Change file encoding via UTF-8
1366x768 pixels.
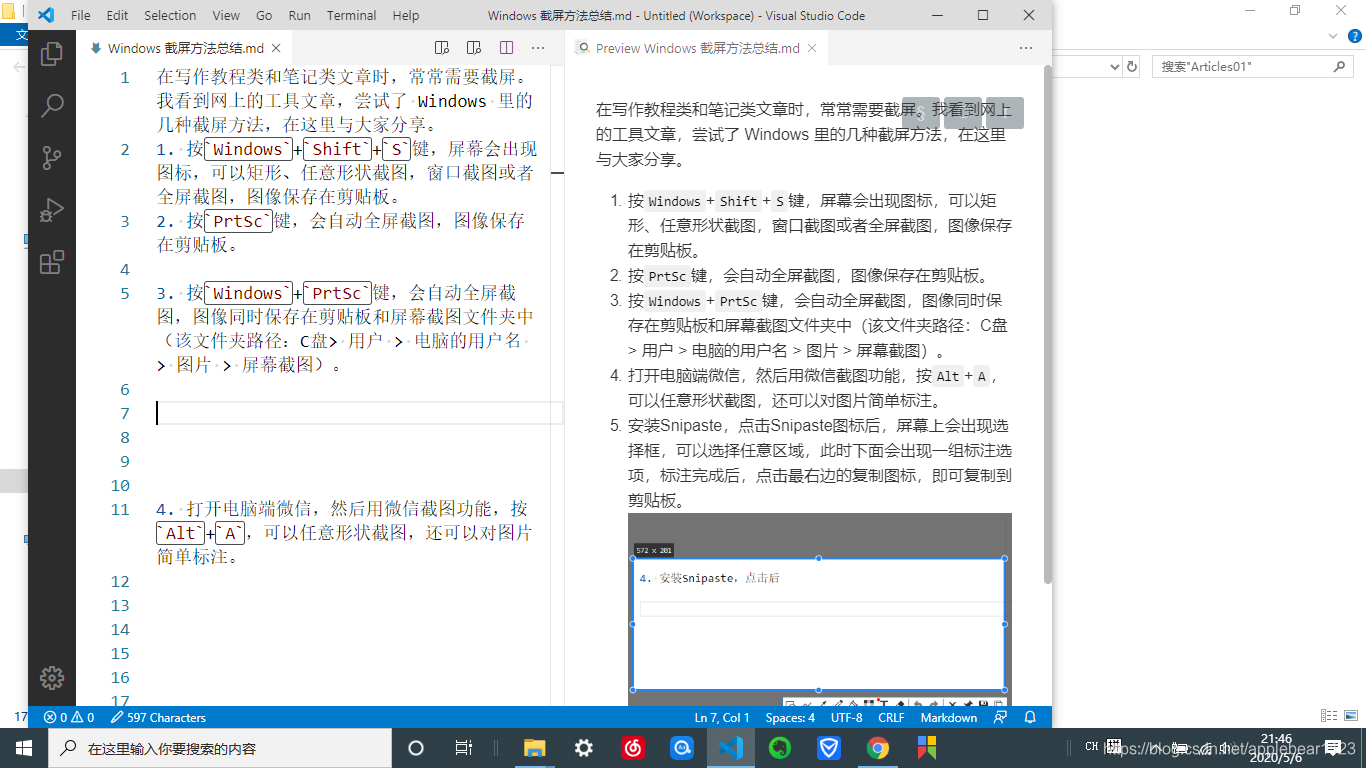(x=846, y=717)
